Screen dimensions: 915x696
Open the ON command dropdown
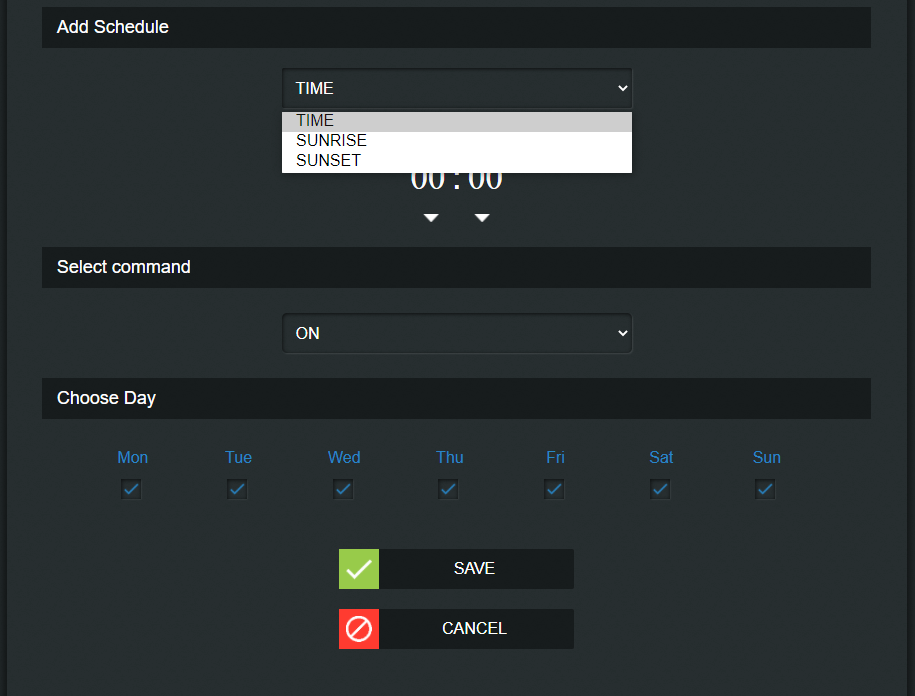click(x=457, y=333)
